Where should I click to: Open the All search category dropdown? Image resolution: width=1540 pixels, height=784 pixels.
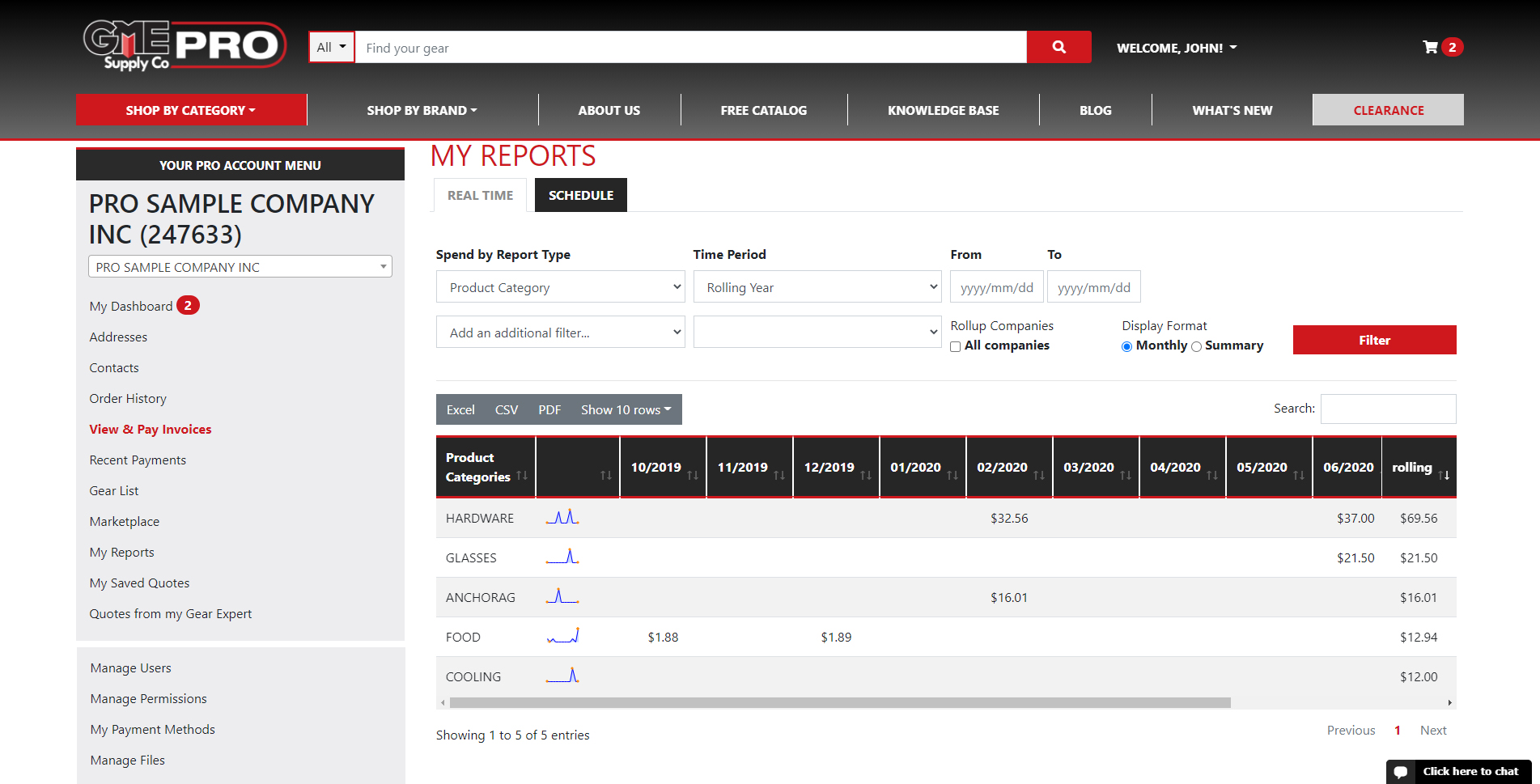pos(332,47)
